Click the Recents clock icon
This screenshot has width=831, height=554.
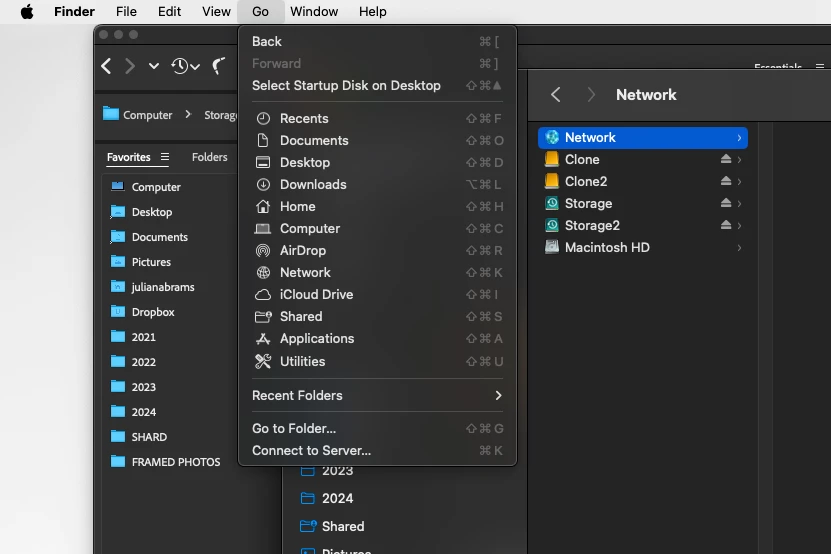pos(263,118)
